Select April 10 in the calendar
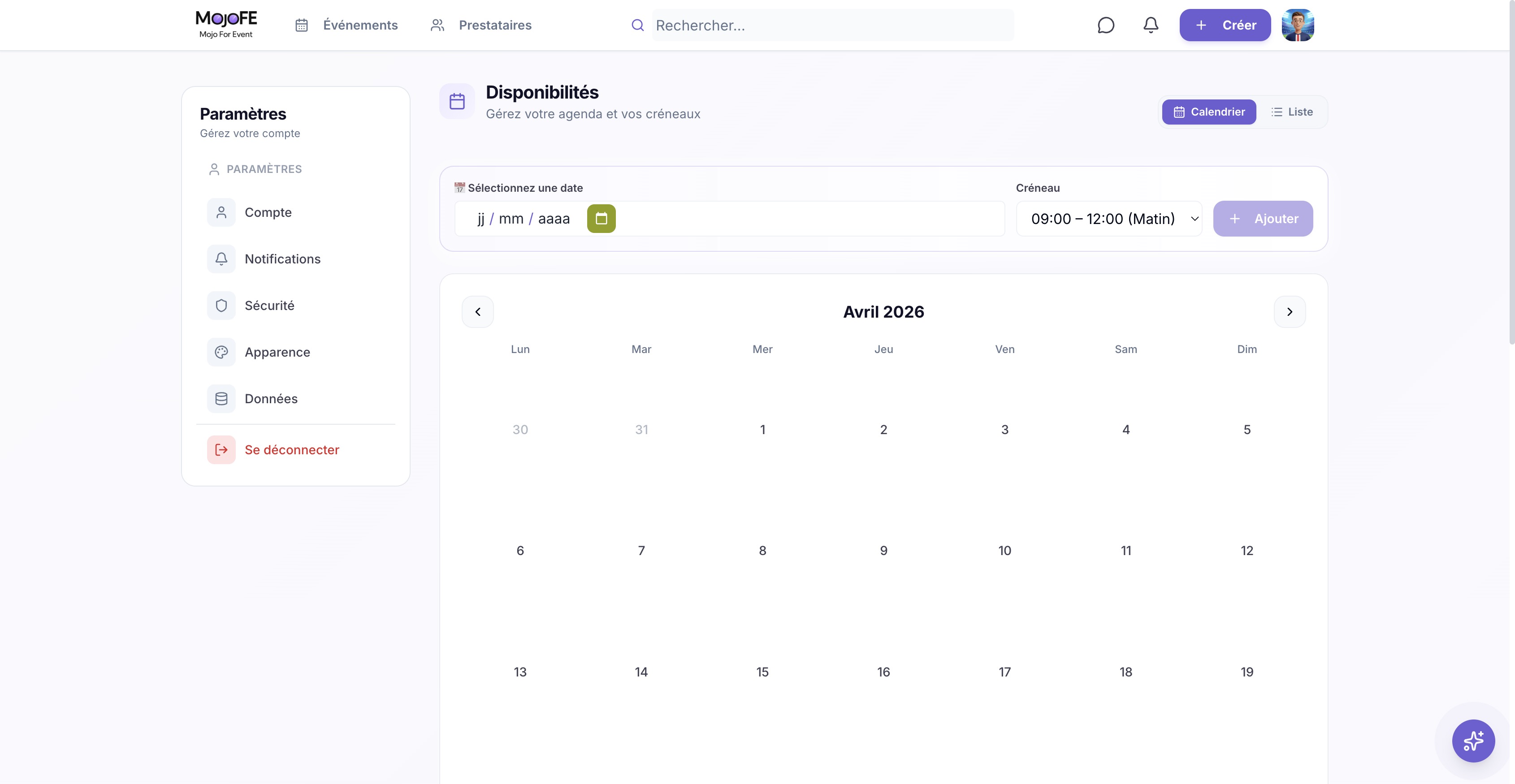The height and width of the screenshot is (784, 1515). tap(1004, 551)
